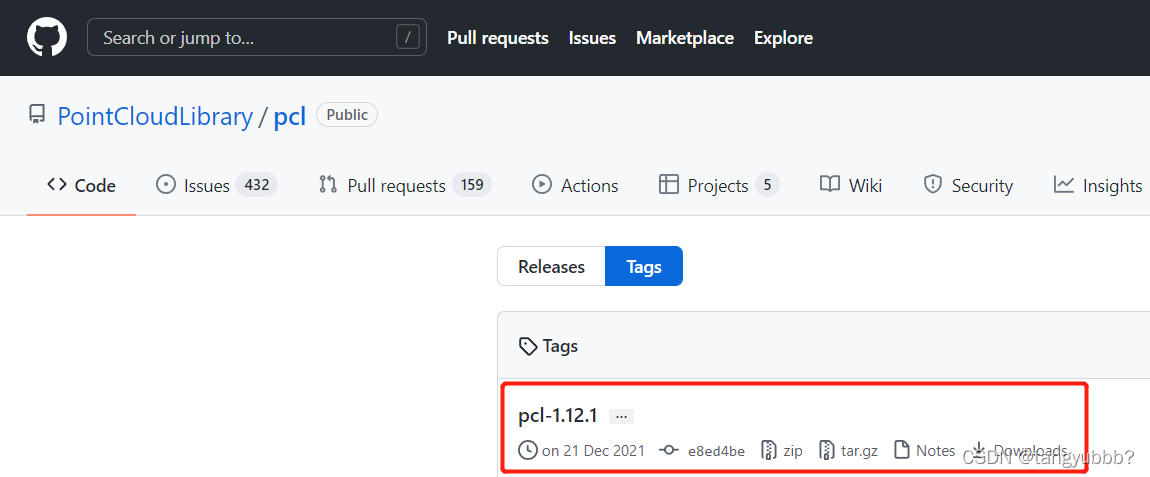Switch to the Releases view
Image resolution: width=1150 pixels, height=477 pixels.
[x=552, y=266]
